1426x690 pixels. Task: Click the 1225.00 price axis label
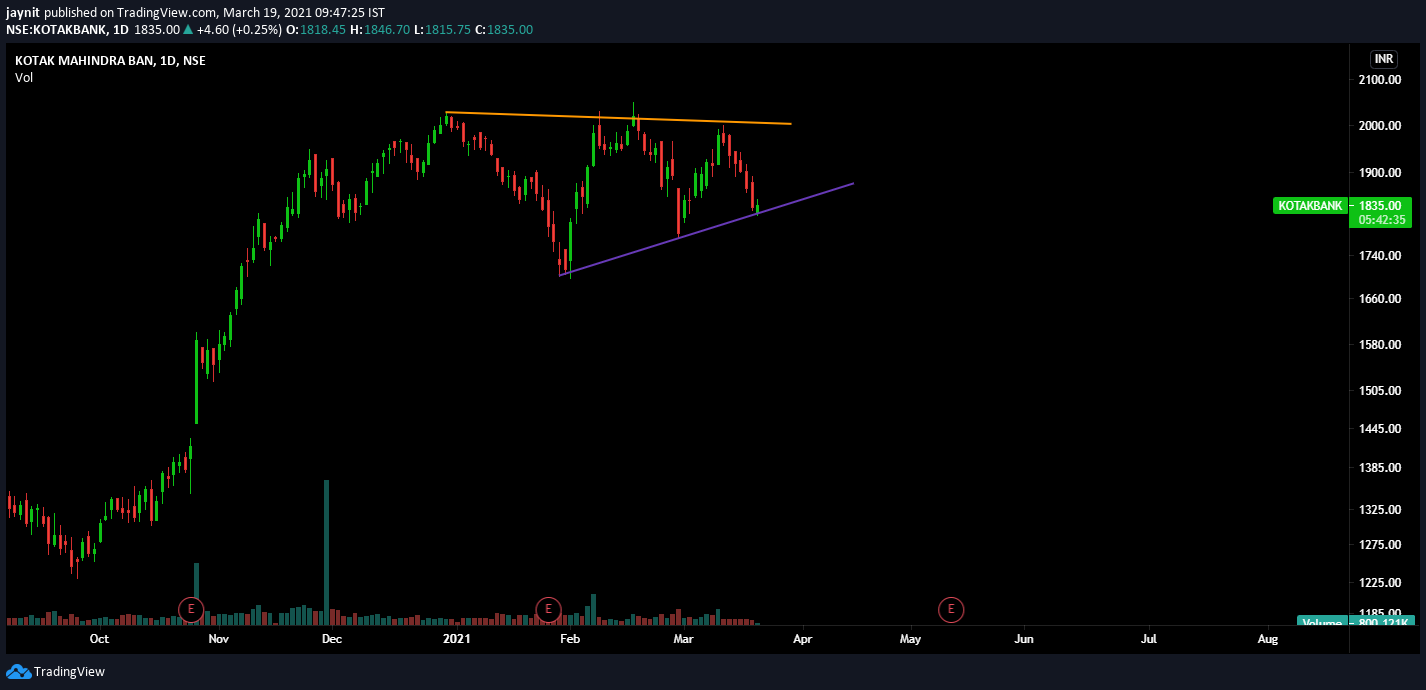pos(1379,583)
